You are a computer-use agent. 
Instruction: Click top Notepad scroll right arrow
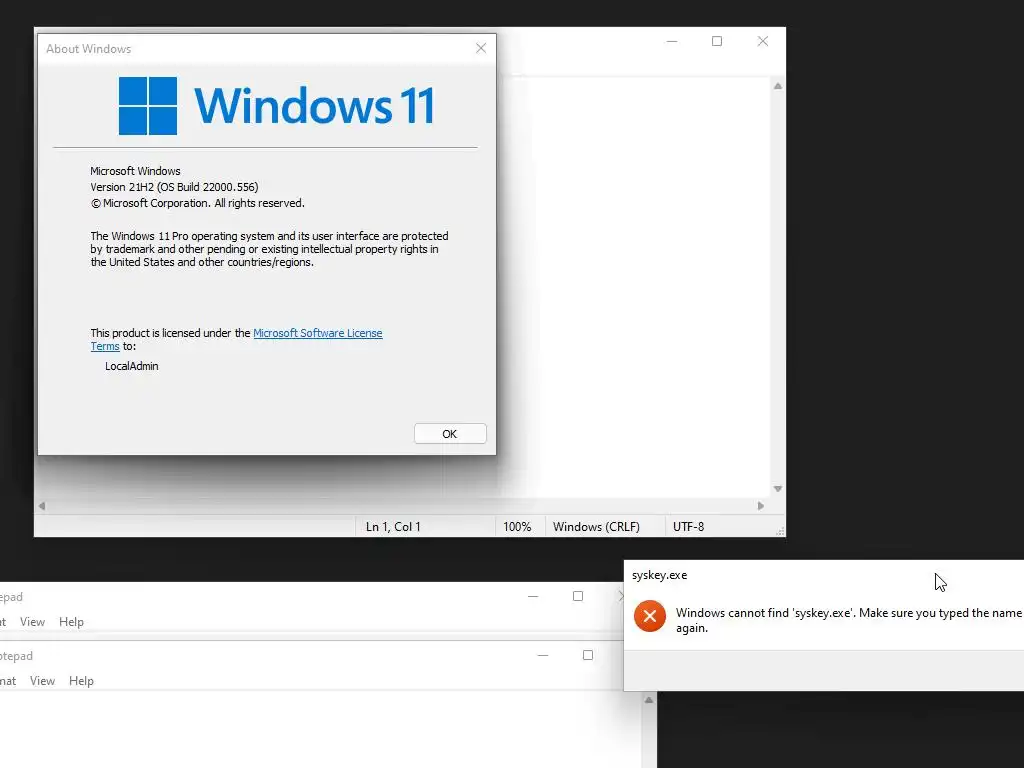pos(761,505)
